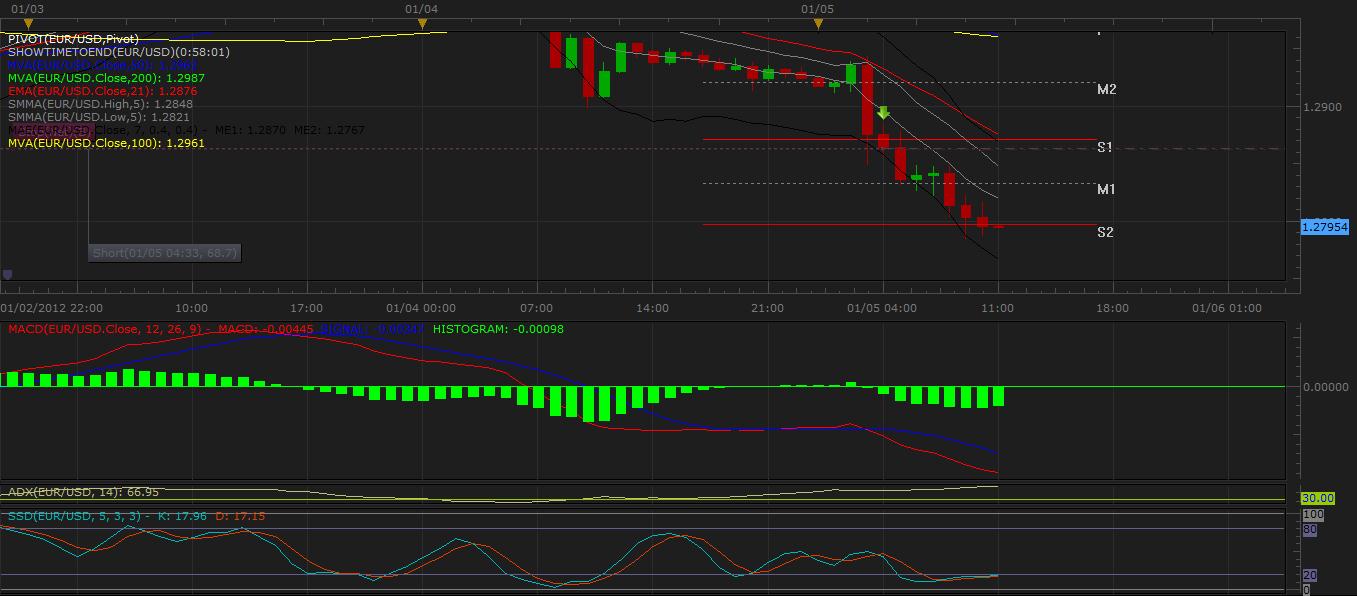Click the 18:00 time axis label
The height and width of the screenshot is (596, 1357).
(1112, 308)
